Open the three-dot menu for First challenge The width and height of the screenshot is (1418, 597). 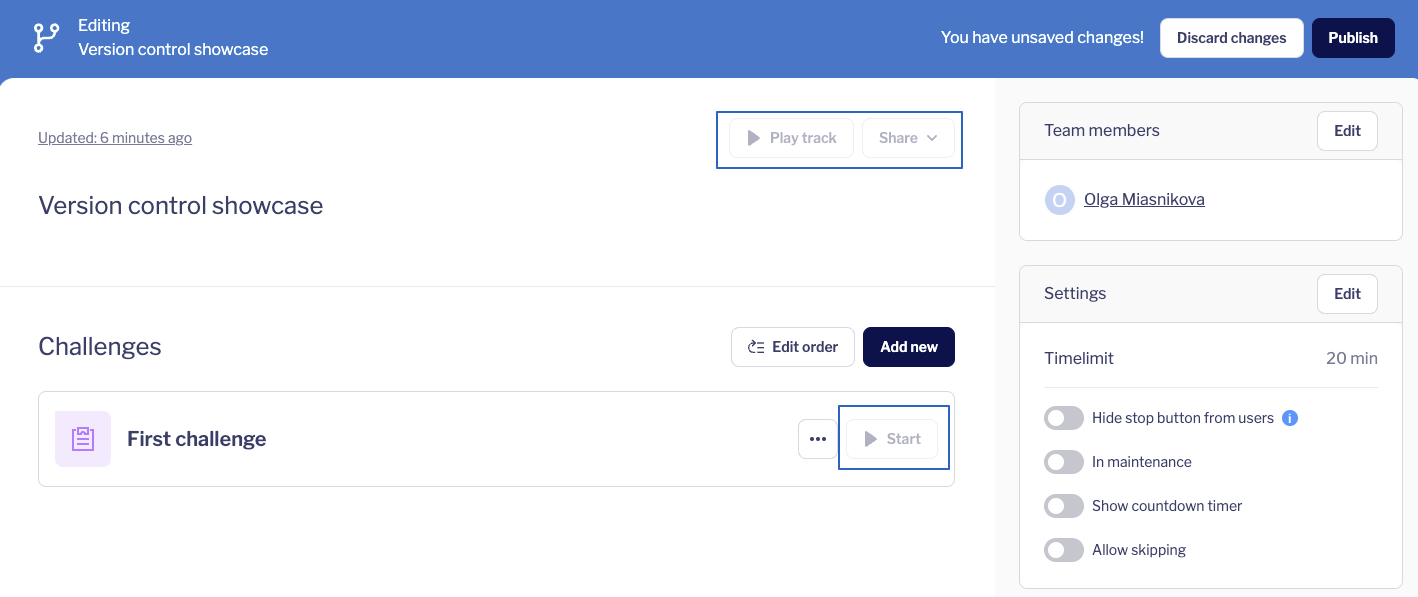point(818,439)
